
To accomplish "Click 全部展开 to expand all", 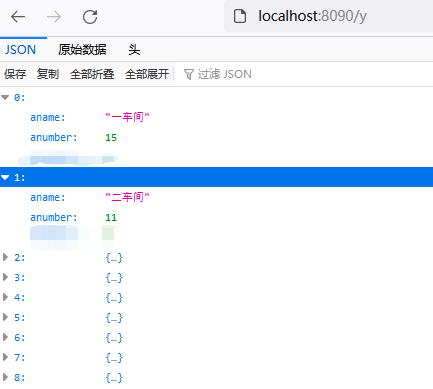I will pyautogui.click(x=147, y=74).
